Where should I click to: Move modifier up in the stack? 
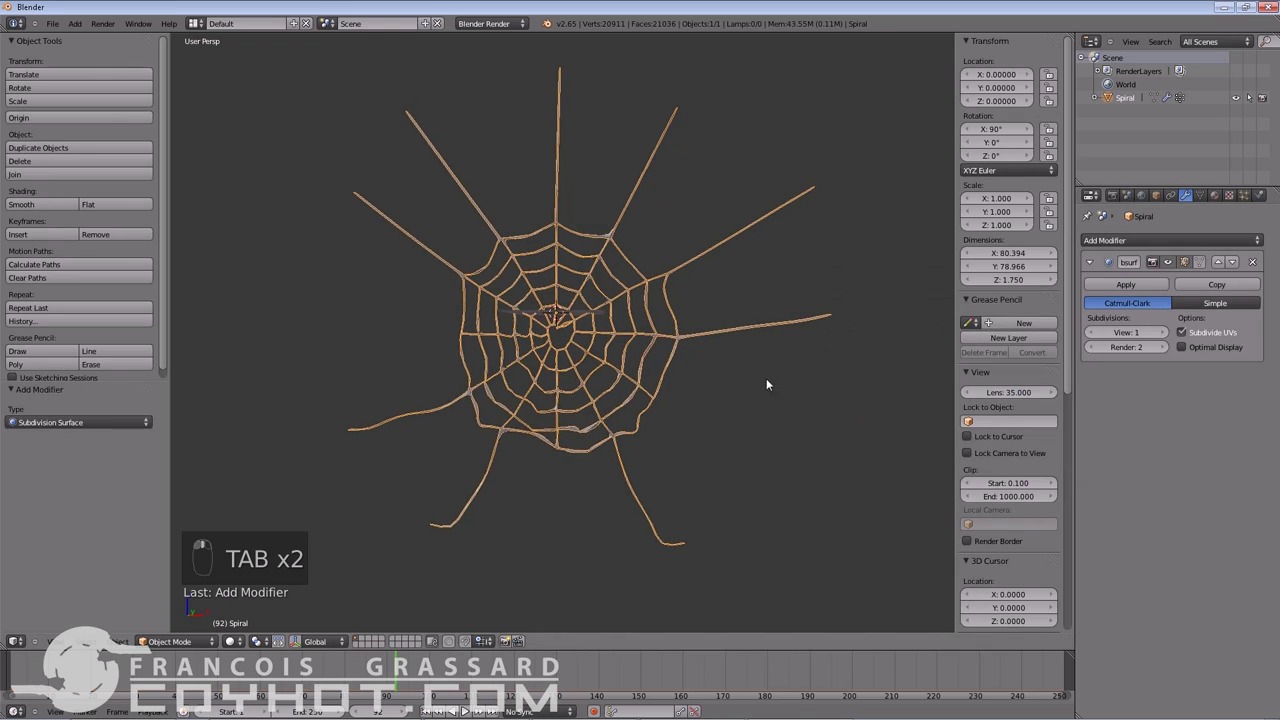pyautogui.click(x=1218, y=262)
